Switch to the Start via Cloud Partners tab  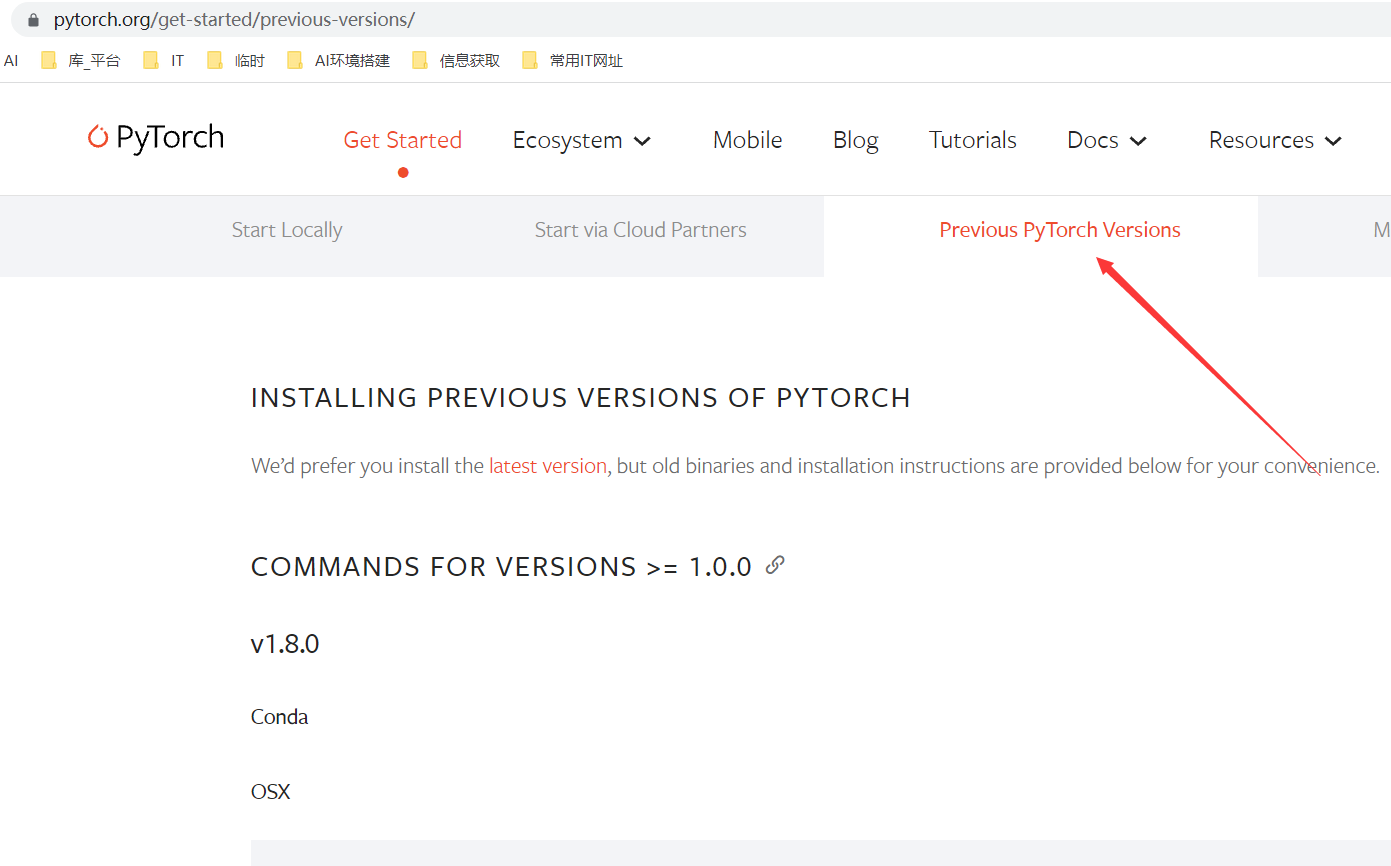(x=640, y=229)
